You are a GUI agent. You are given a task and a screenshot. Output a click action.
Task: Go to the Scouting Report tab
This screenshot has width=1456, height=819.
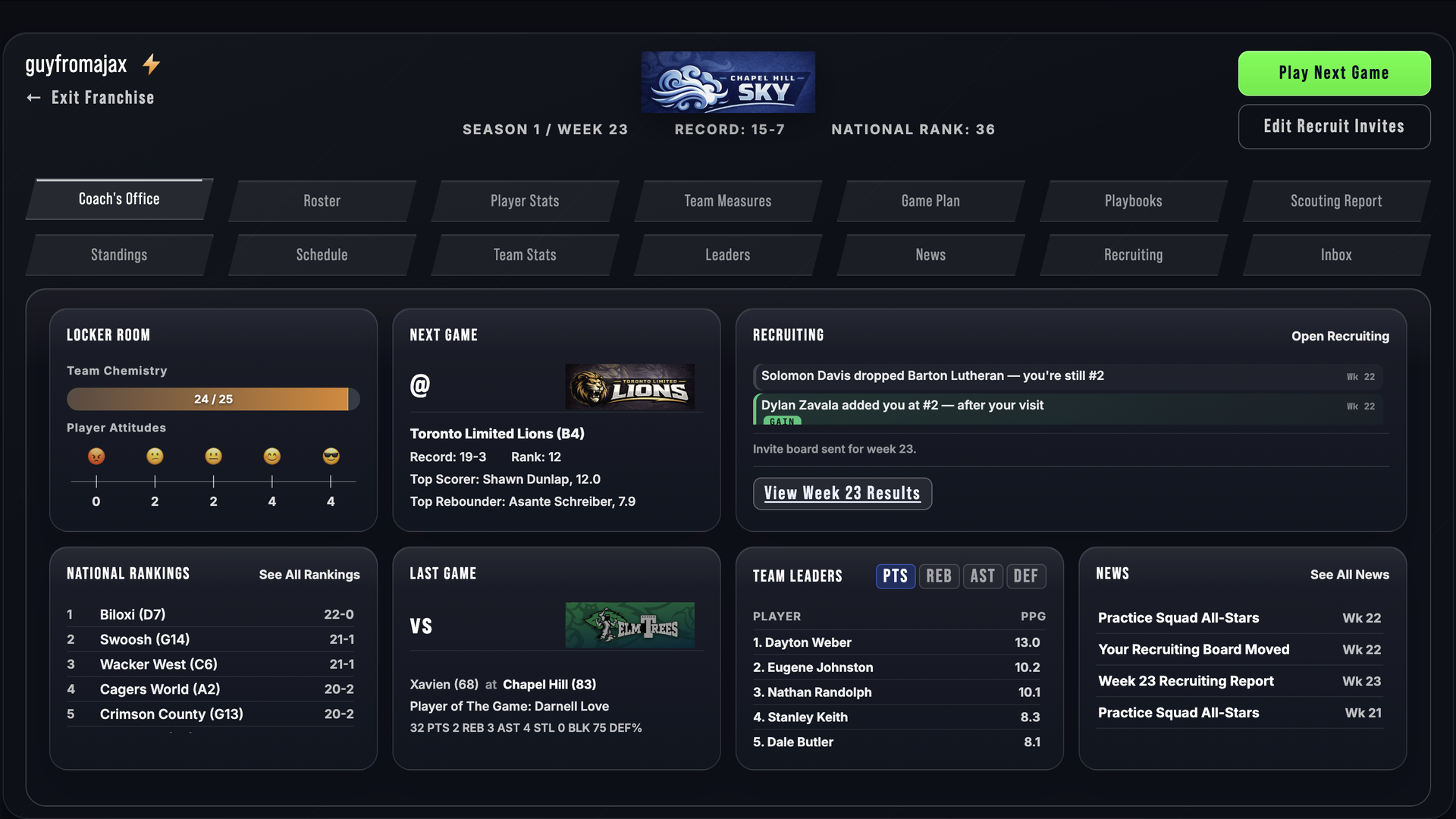pyautogui.click(x=1336, y=201)
